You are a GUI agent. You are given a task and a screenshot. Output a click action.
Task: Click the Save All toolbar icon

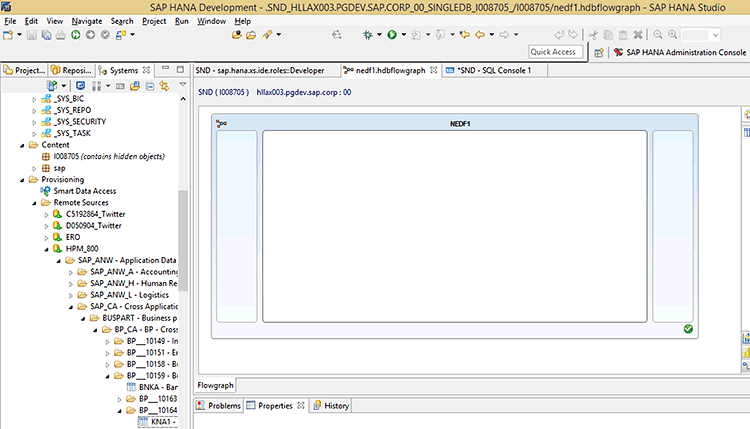[x=46, y=35]
